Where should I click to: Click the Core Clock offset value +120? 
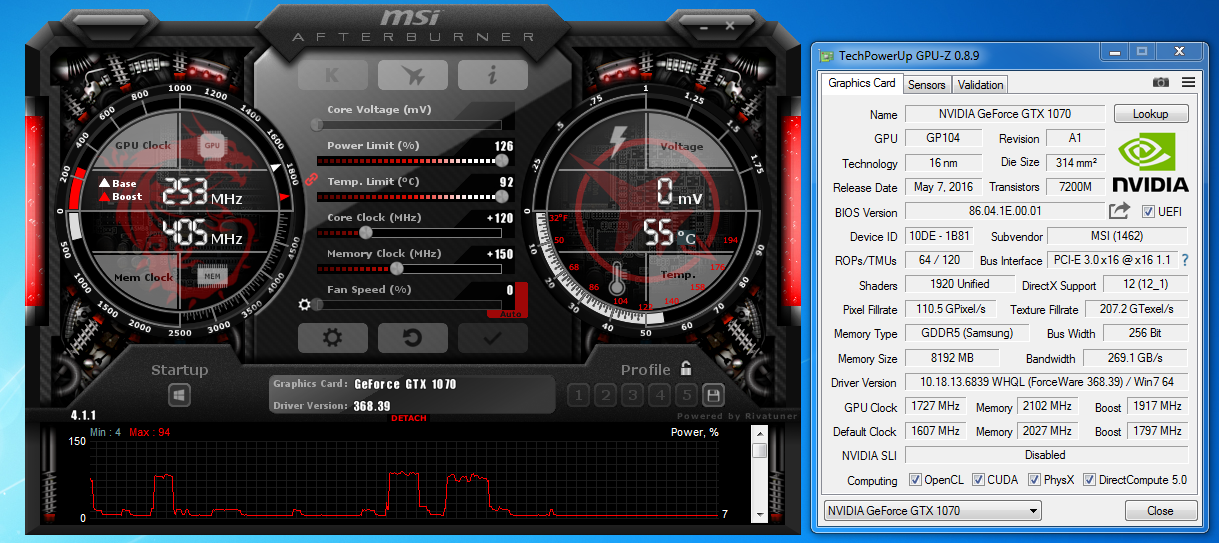click(x=500, y=218)
